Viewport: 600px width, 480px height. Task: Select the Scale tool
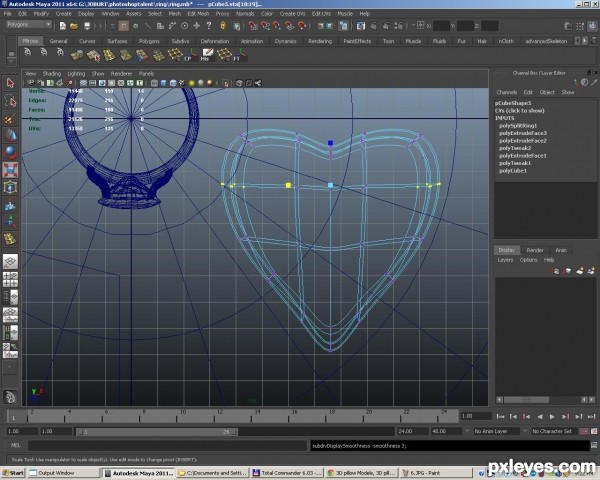[10, 170]
